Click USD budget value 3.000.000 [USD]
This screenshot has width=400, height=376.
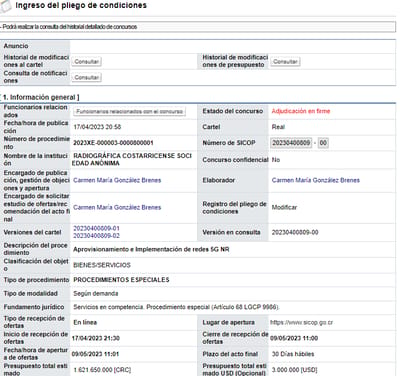[x=294, y=370]
